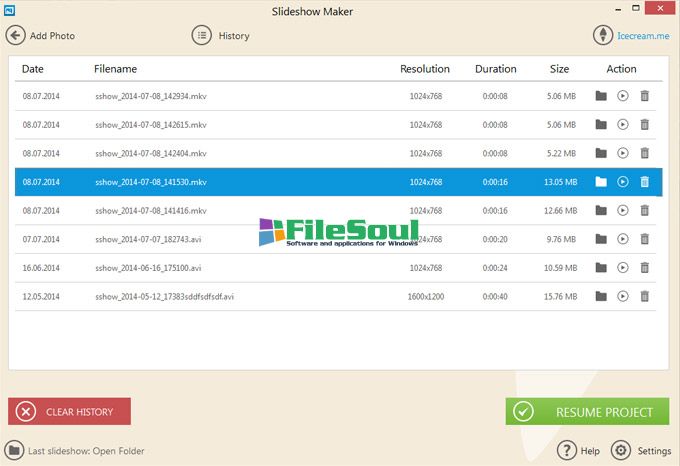
Task: Open the Help section
Action: pyautogui.click(x=568, y=450)
